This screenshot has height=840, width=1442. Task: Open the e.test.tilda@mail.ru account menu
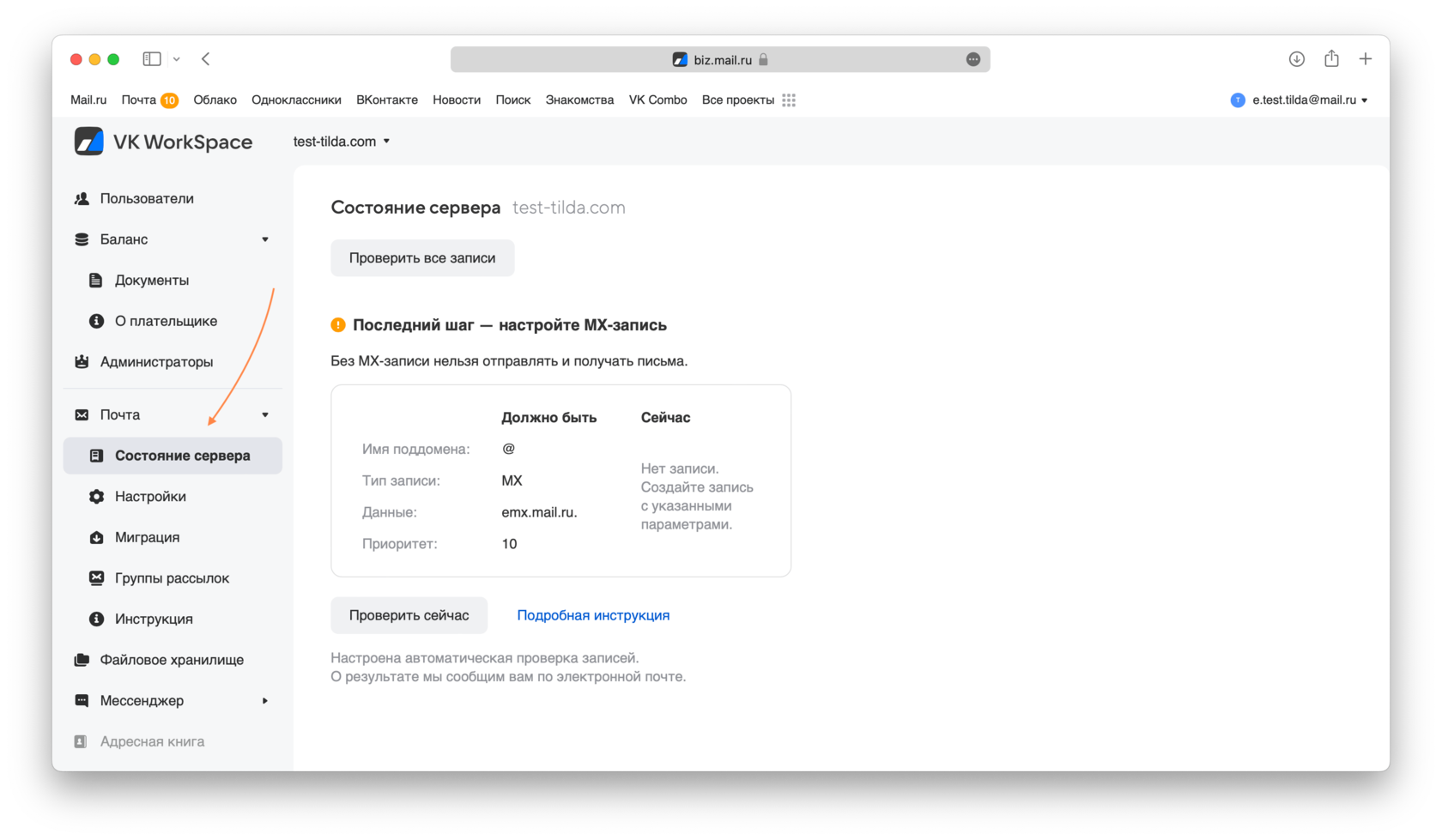[1310, 100]
